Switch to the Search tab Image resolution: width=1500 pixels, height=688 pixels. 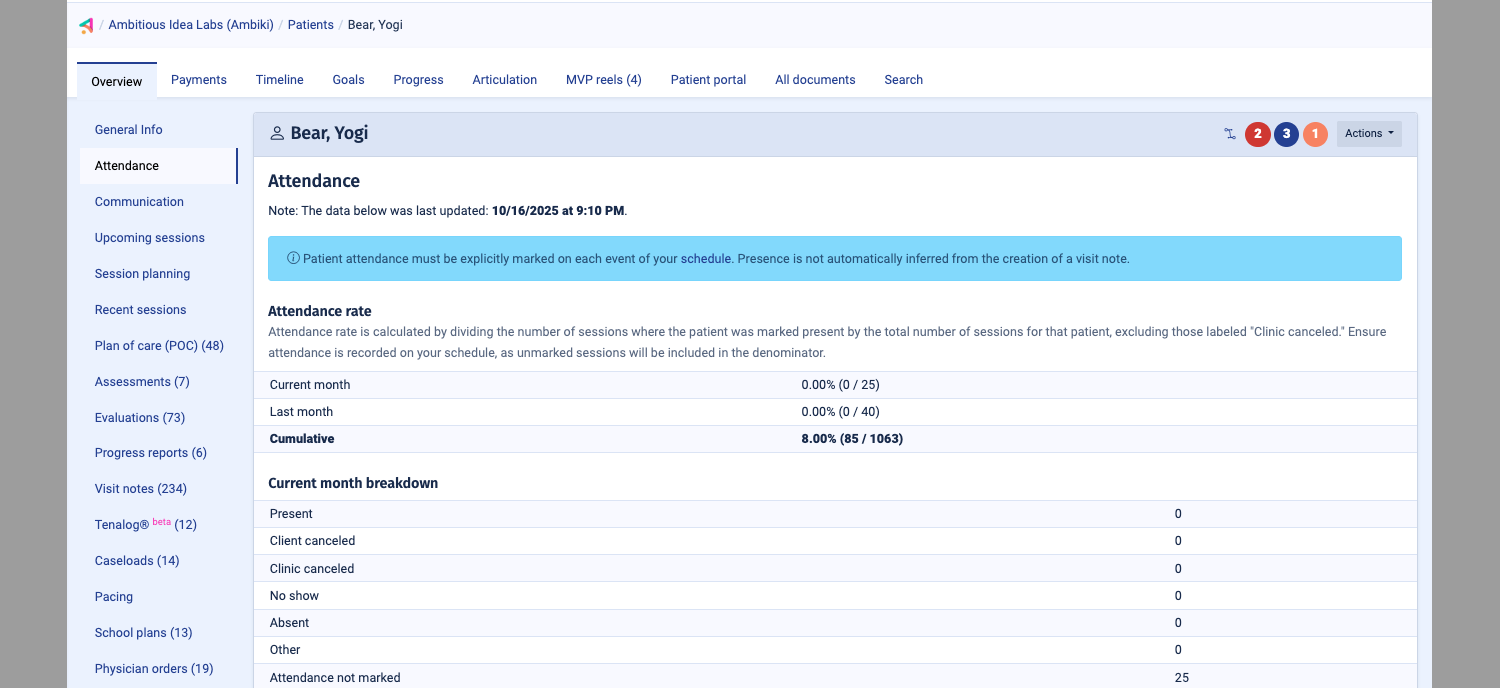tap(903, 79)
